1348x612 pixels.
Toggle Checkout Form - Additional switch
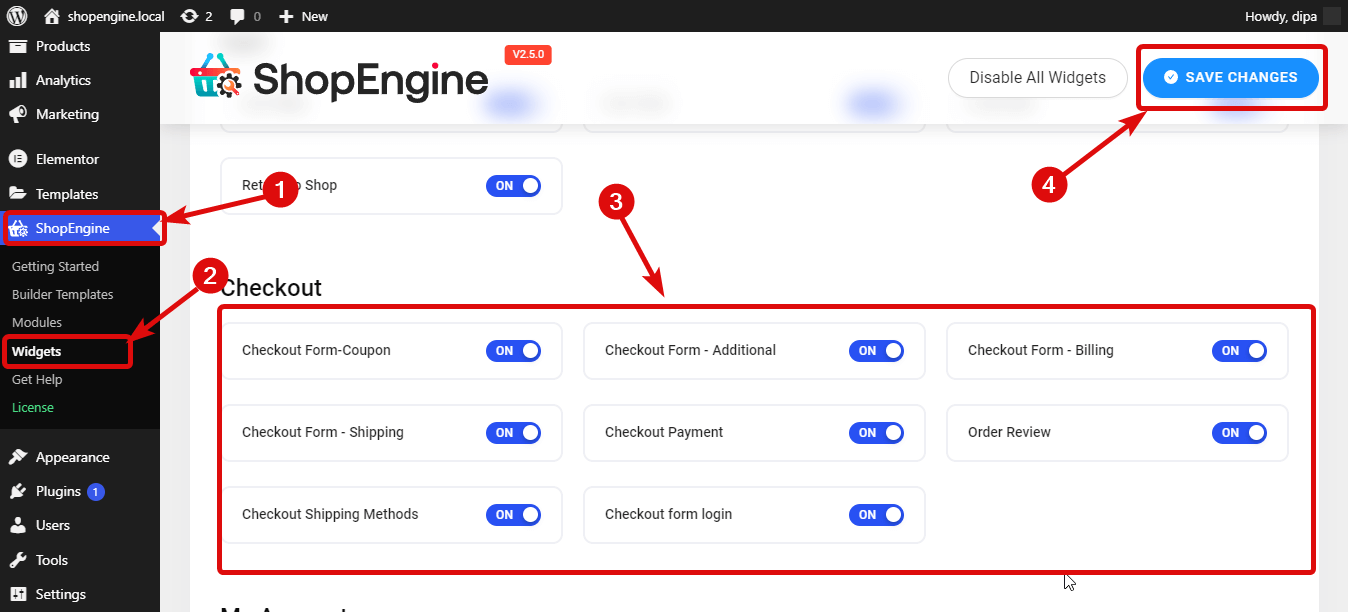(876, 351)
